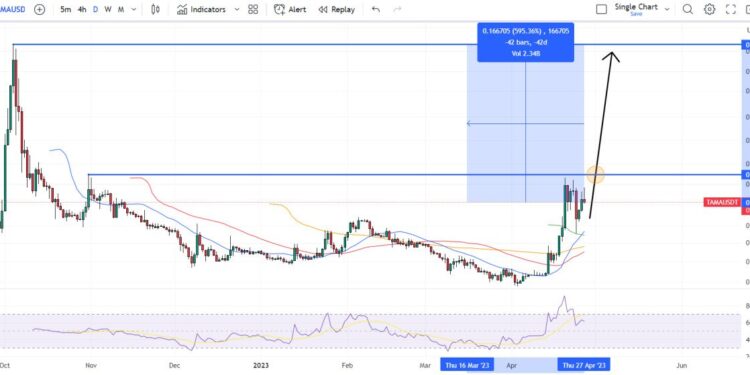
Task: Redo the chart action
Action: [x=397, y=10]
